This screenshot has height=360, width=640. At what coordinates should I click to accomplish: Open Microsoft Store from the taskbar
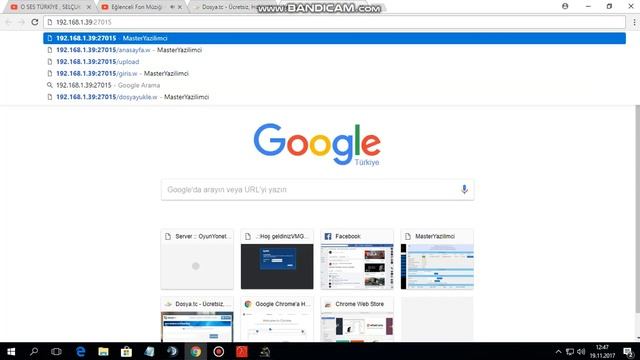click(x=126, y=351)
